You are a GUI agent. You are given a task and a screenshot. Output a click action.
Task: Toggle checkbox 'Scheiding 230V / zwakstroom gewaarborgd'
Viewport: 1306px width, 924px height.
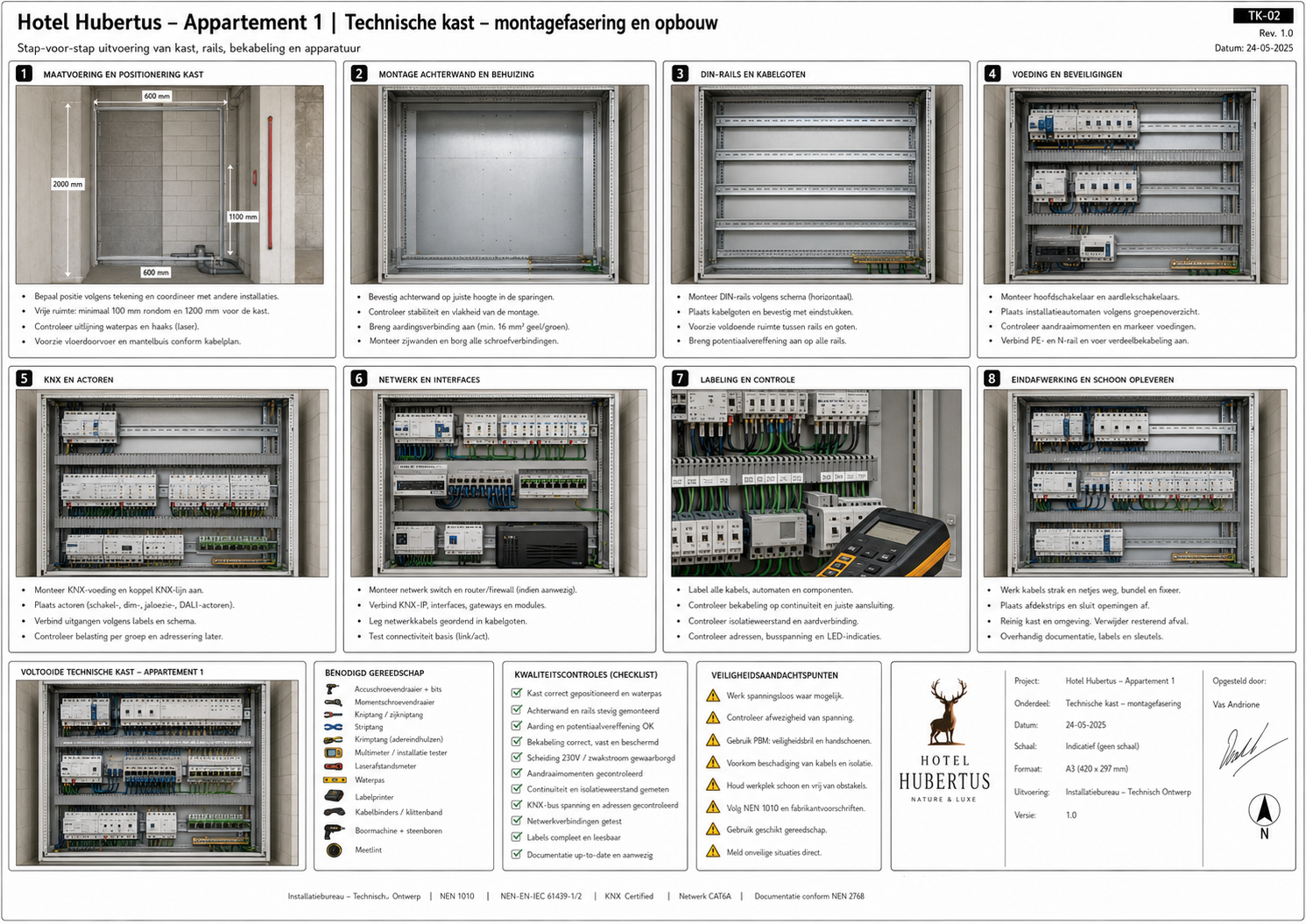click(x=517, y=758)
